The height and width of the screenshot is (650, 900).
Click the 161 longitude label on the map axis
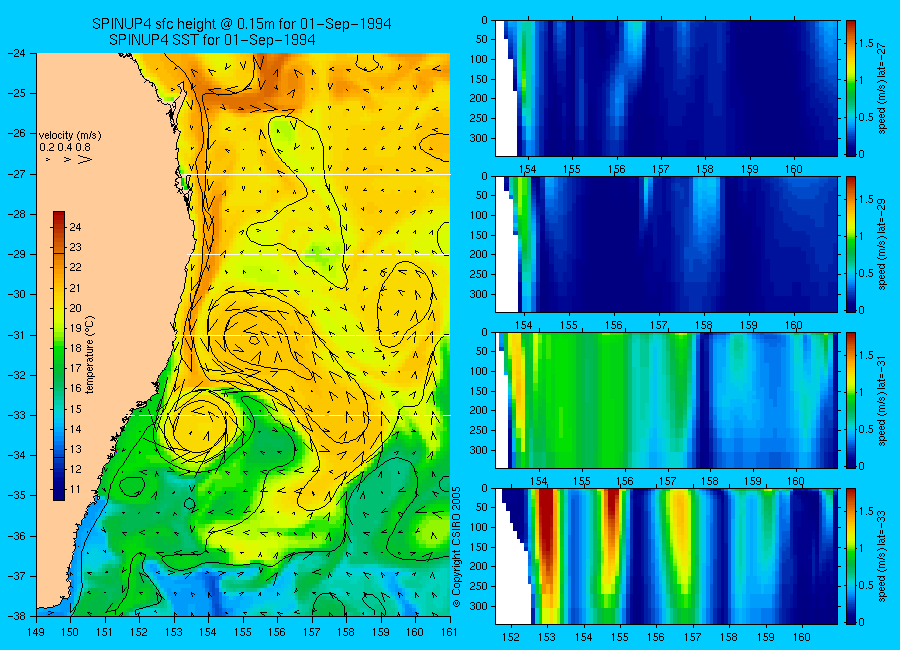click(x=449, y=632)
